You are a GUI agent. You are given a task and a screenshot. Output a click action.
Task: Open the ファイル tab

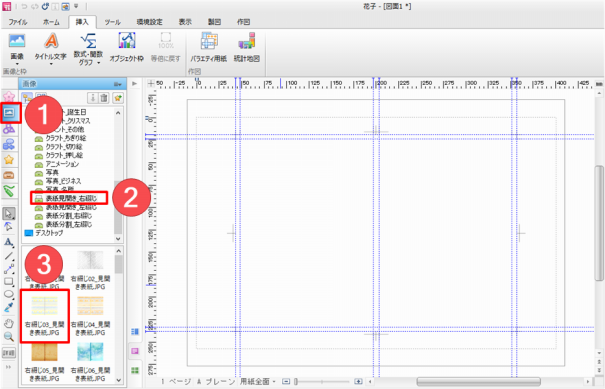(18, 22)
